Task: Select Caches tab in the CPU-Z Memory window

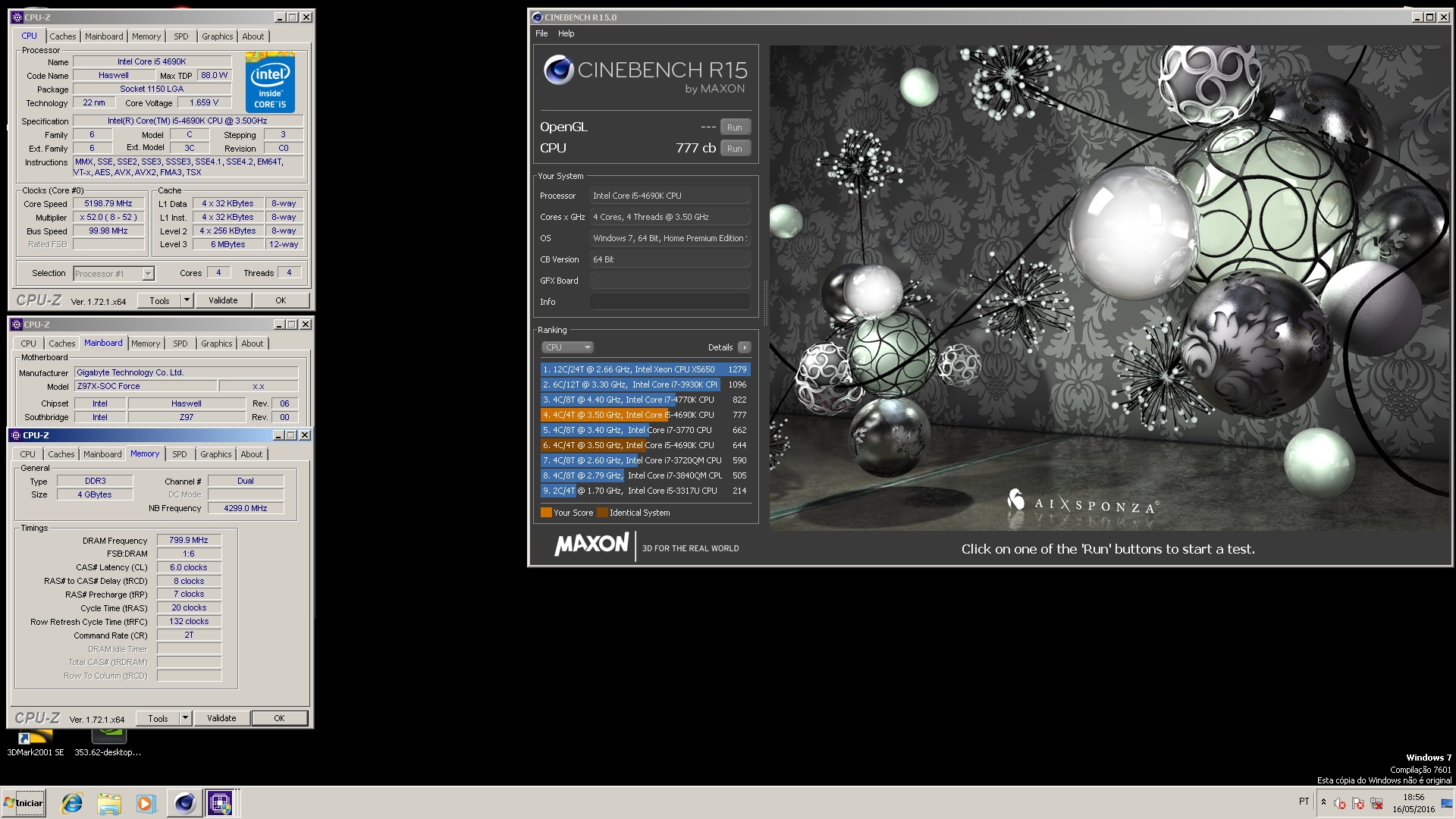Action: click(x=61, y=454)
